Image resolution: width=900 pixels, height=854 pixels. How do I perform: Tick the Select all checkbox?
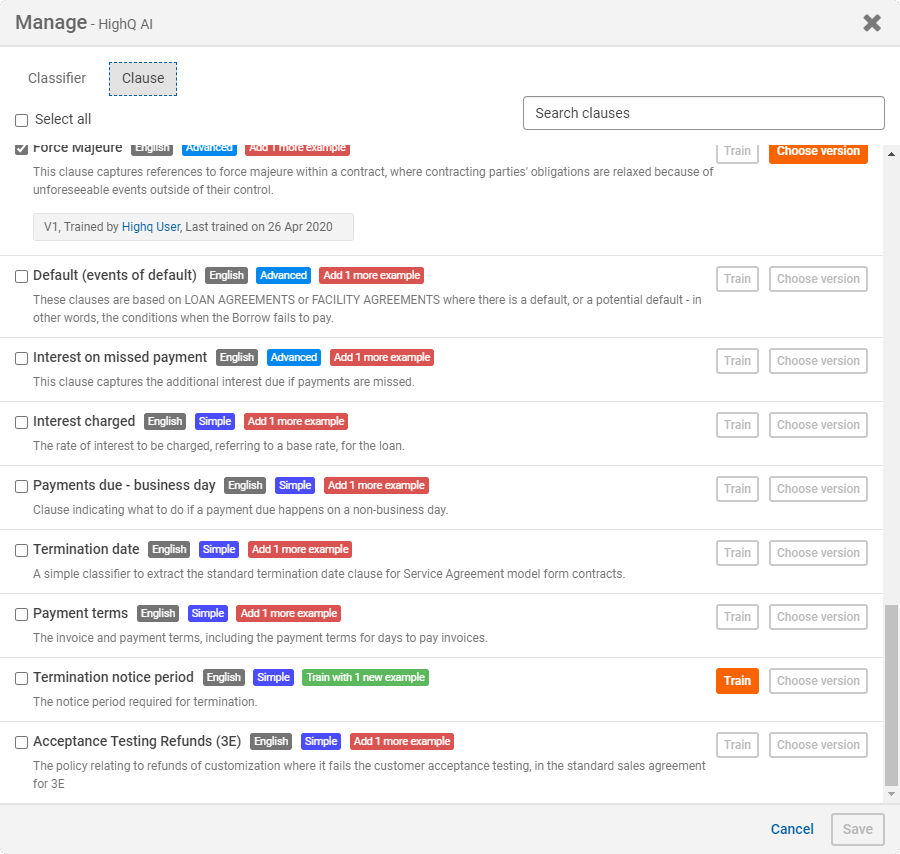(21, 120)
